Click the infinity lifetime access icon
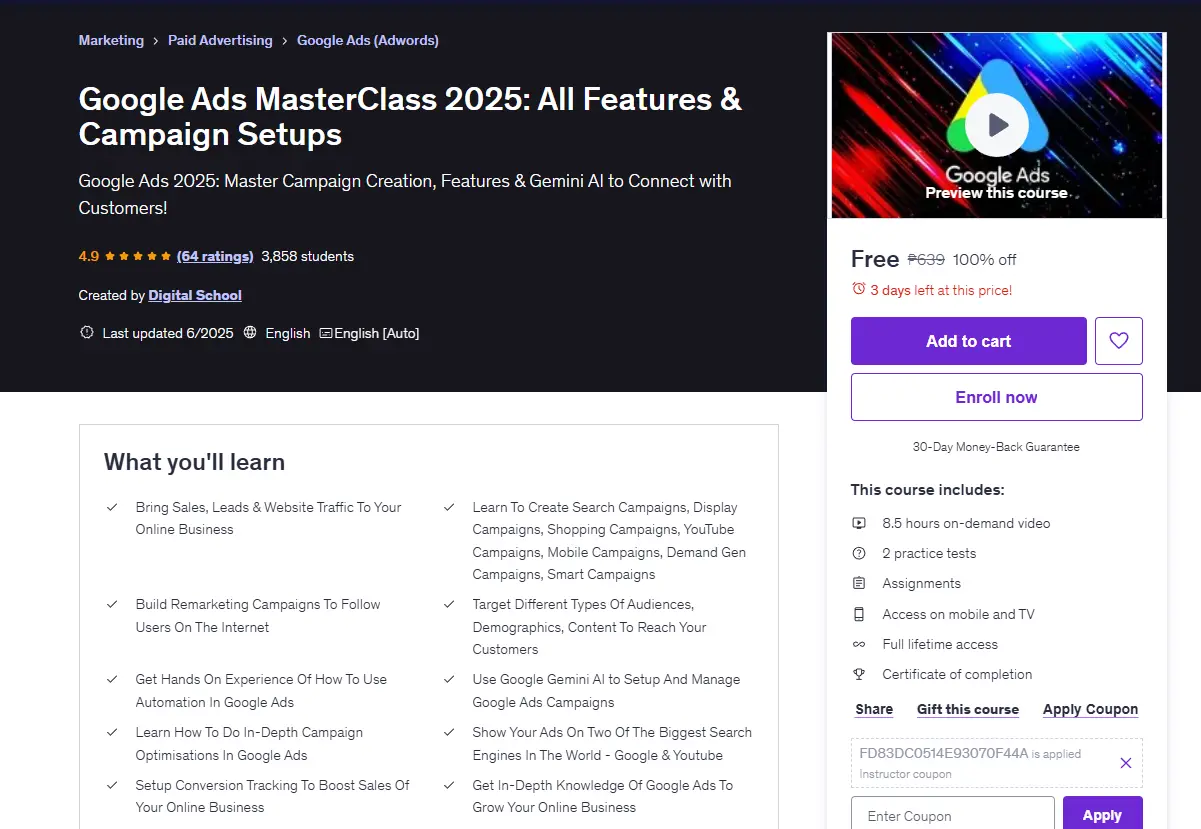This screenshot has height=829, width=1201. click(859, 644)
